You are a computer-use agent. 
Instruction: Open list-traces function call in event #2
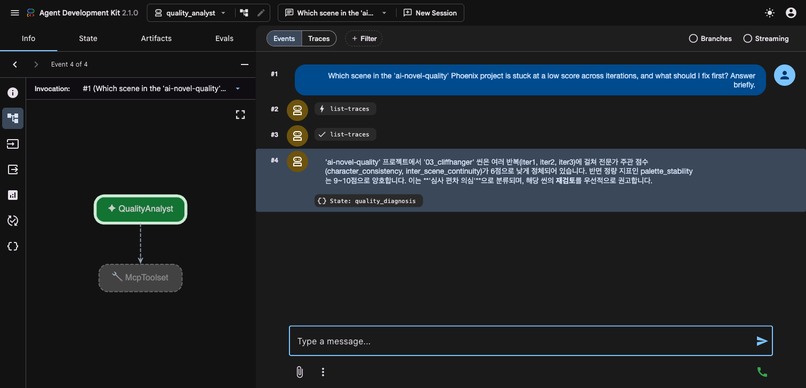tap(345, 109)
